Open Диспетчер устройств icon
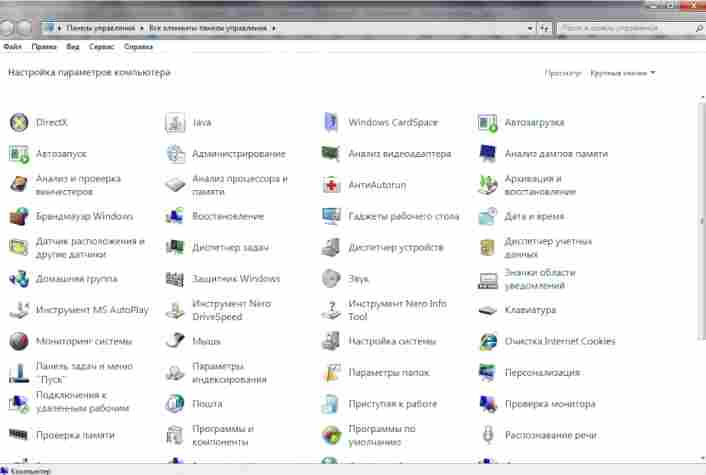The image size is (706, 475). pyautogui.click(x=331, y=248)
